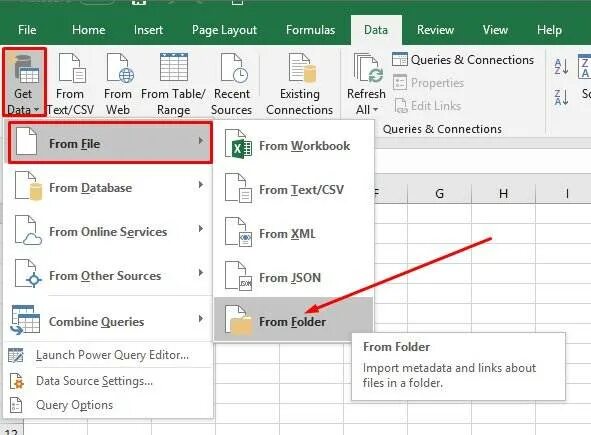Click the blank file icon beside From File
591x435 pixels.
pos(26,141)
